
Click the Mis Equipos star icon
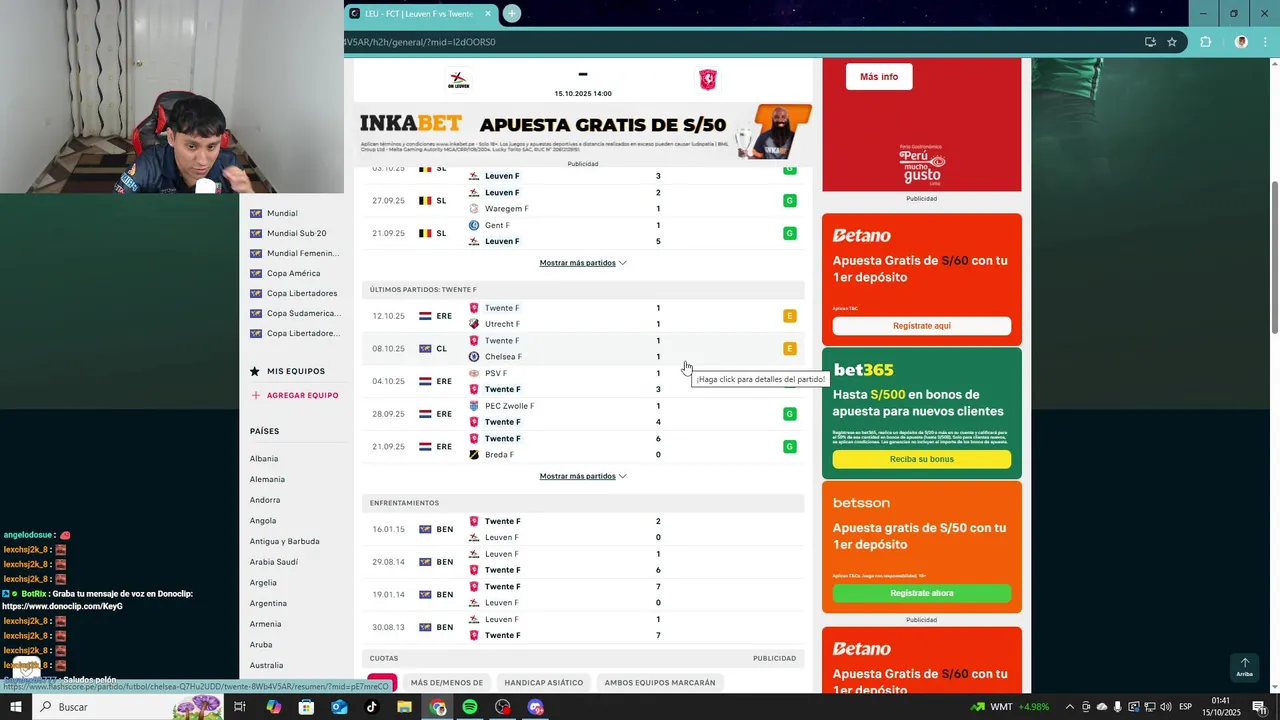(255, 371)
